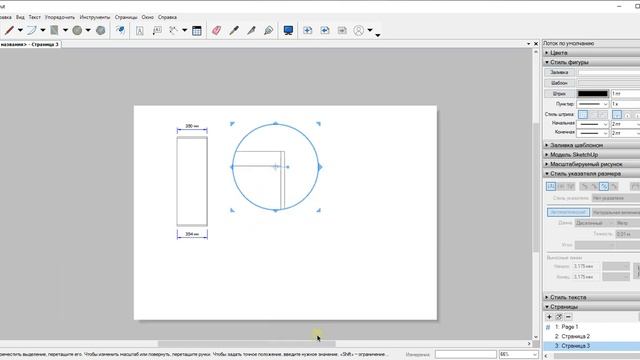Viewport: 640px width, 360px height.
Task: Select the Linear Dimension tool
Action: 174,31
